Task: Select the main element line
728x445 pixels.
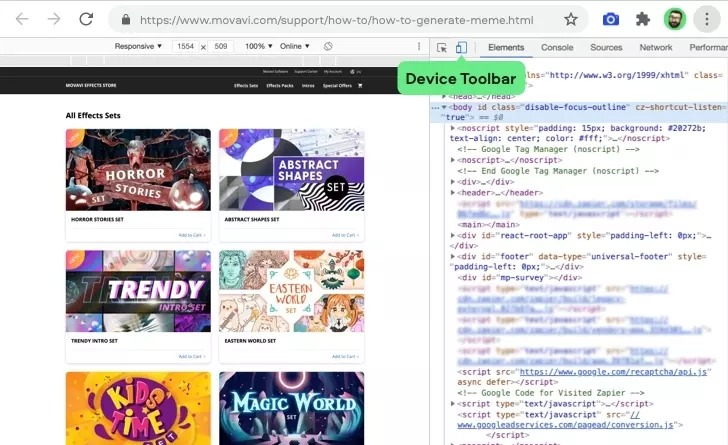Action: click(x=488, y=224)
